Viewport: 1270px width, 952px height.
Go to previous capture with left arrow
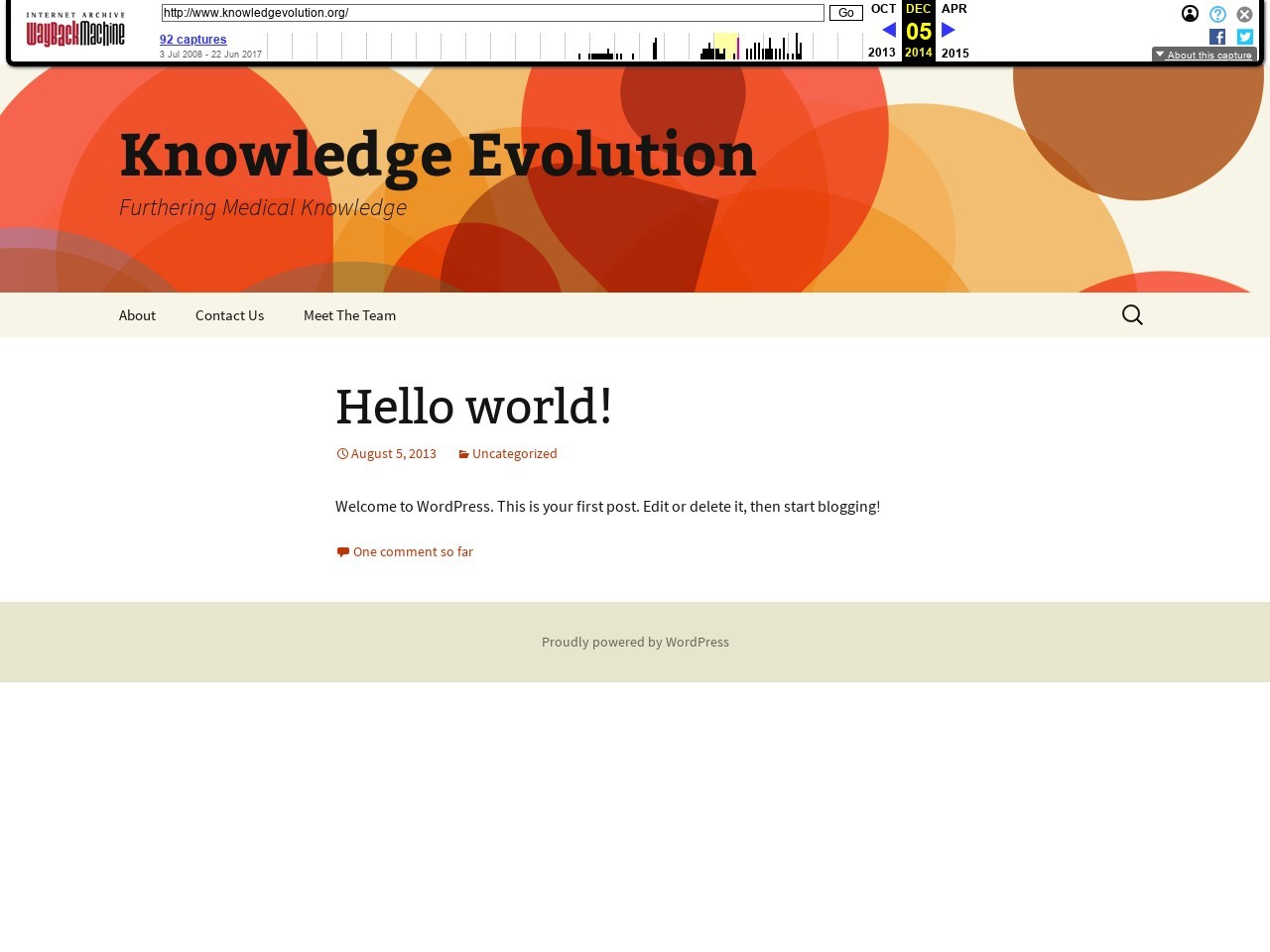coord(889,31)
